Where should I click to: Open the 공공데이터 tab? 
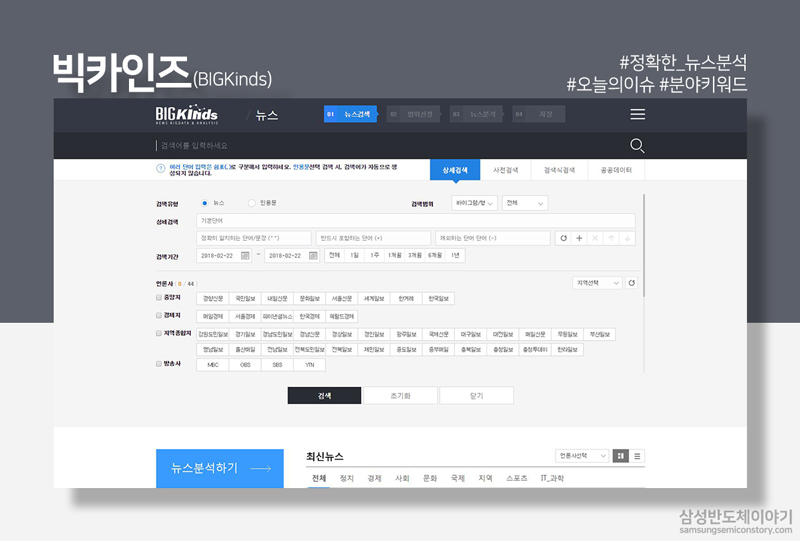pyautogui.click(x=616, y=170)
